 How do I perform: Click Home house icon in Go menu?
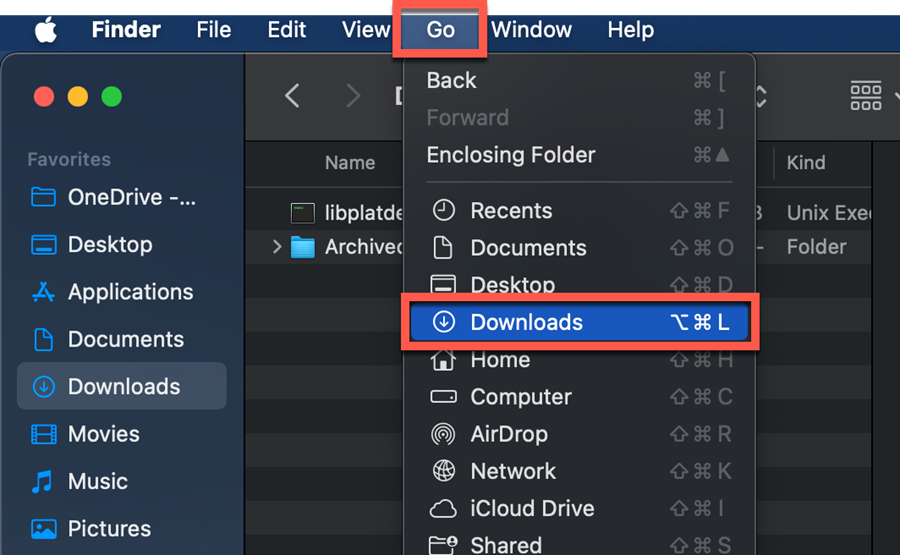coord(443,360)
